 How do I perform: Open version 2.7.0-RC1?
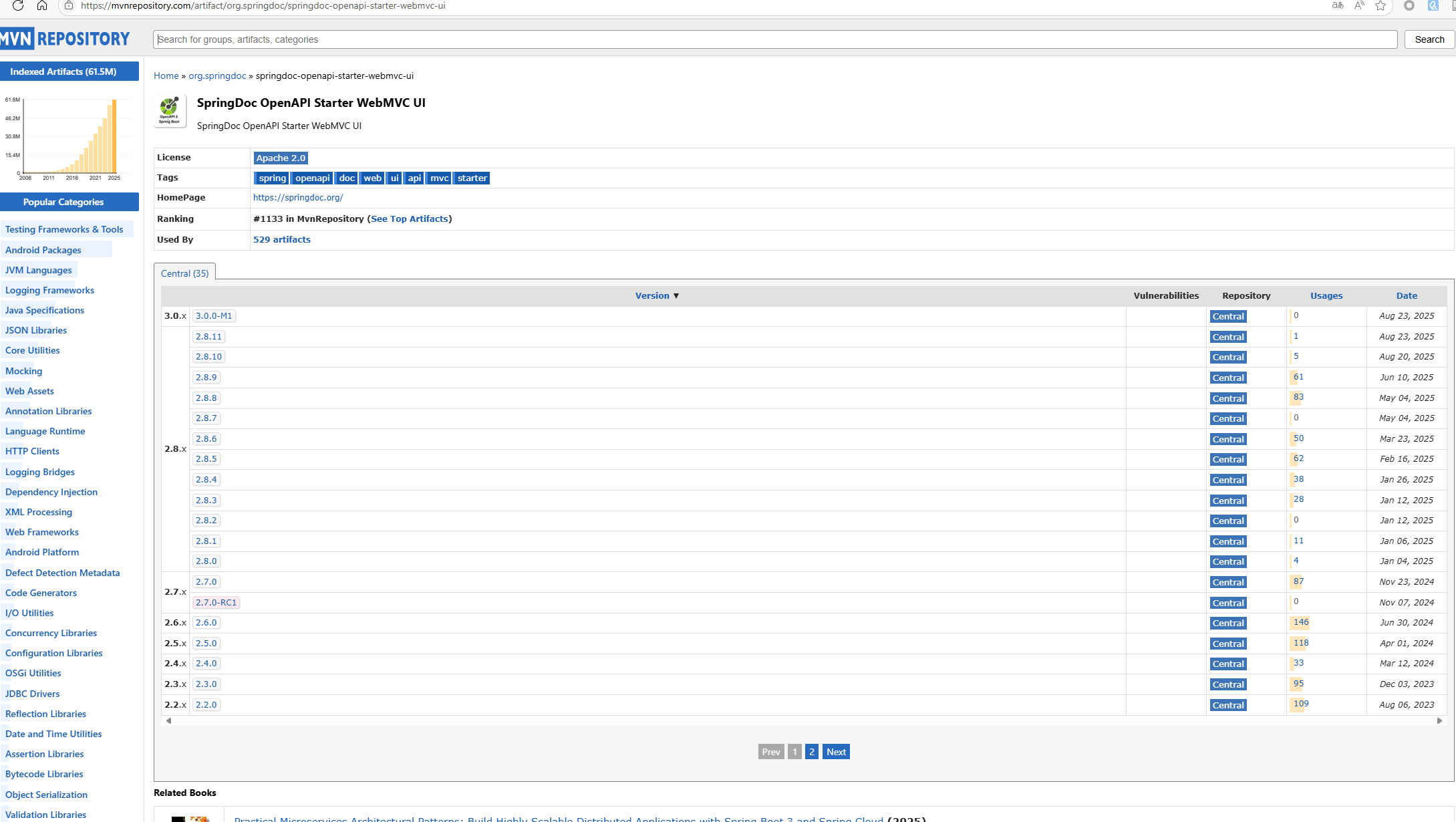[216, 603]
